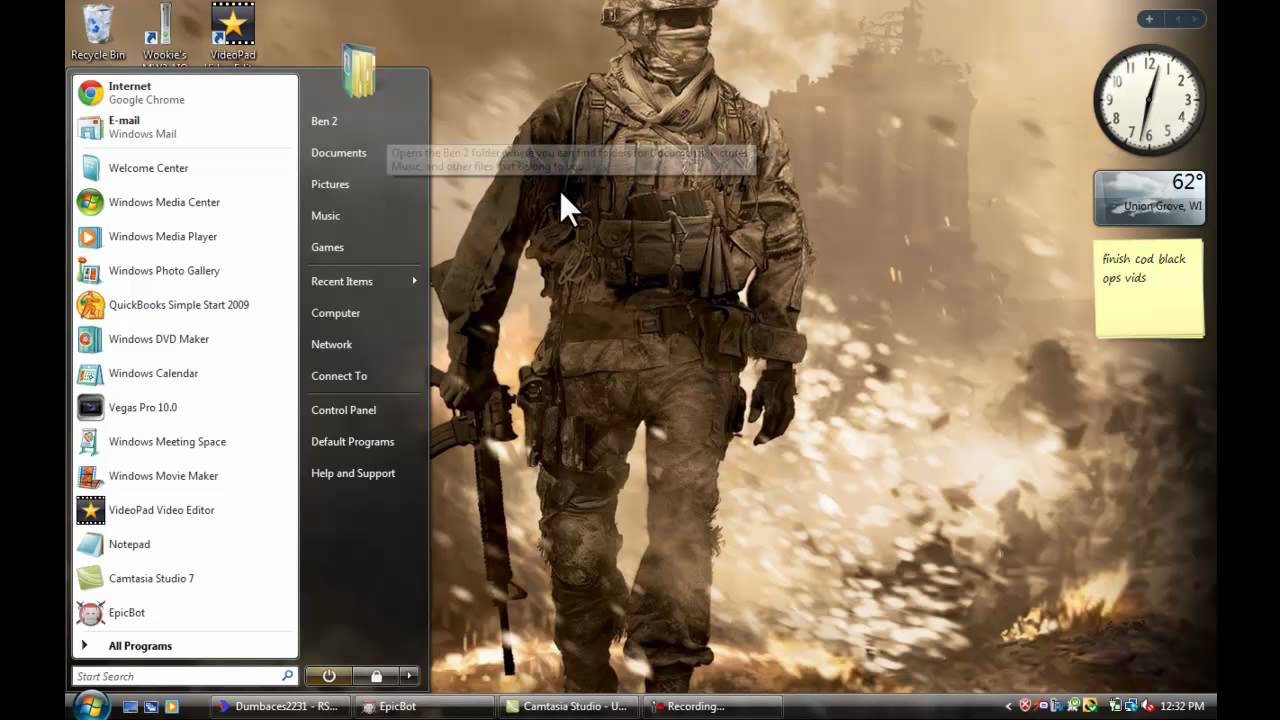1280x720 pixels.
Task: Open Google Chrome from the Start menu
Action: coord(185,93)
